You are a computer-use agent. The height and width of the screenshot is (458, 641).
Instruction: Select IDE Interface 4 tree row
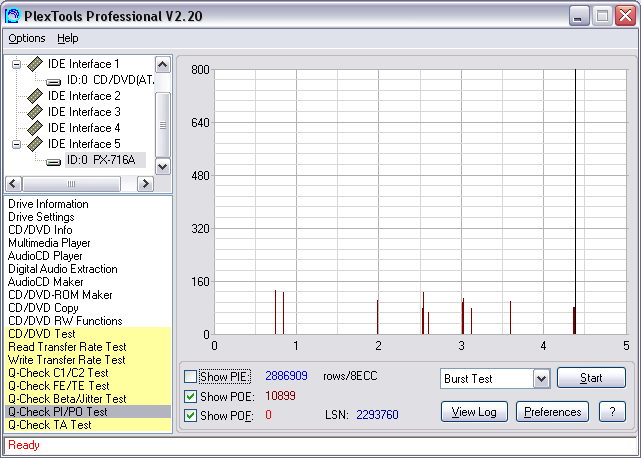point(84,128)
